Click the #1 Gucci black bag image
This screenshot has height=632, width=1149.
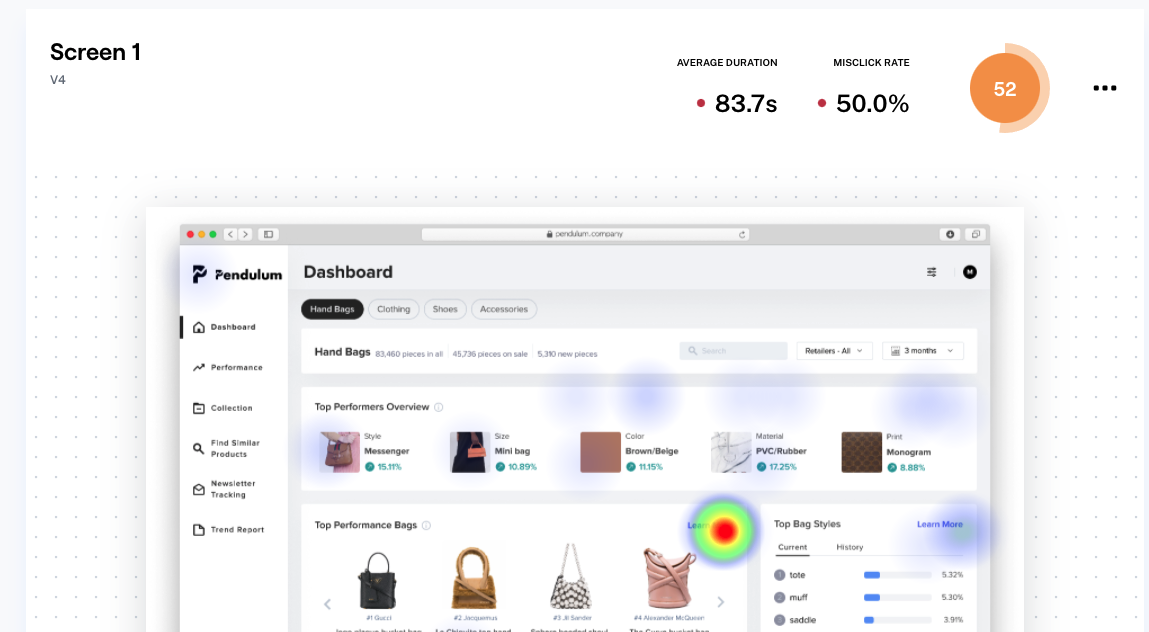tap(377, 580)
